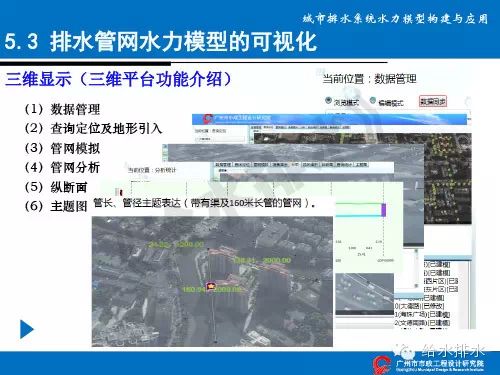This screenshot has height=375, width=500.
Task: Click the 当前位置：分析统计 label
Action: 152,170
